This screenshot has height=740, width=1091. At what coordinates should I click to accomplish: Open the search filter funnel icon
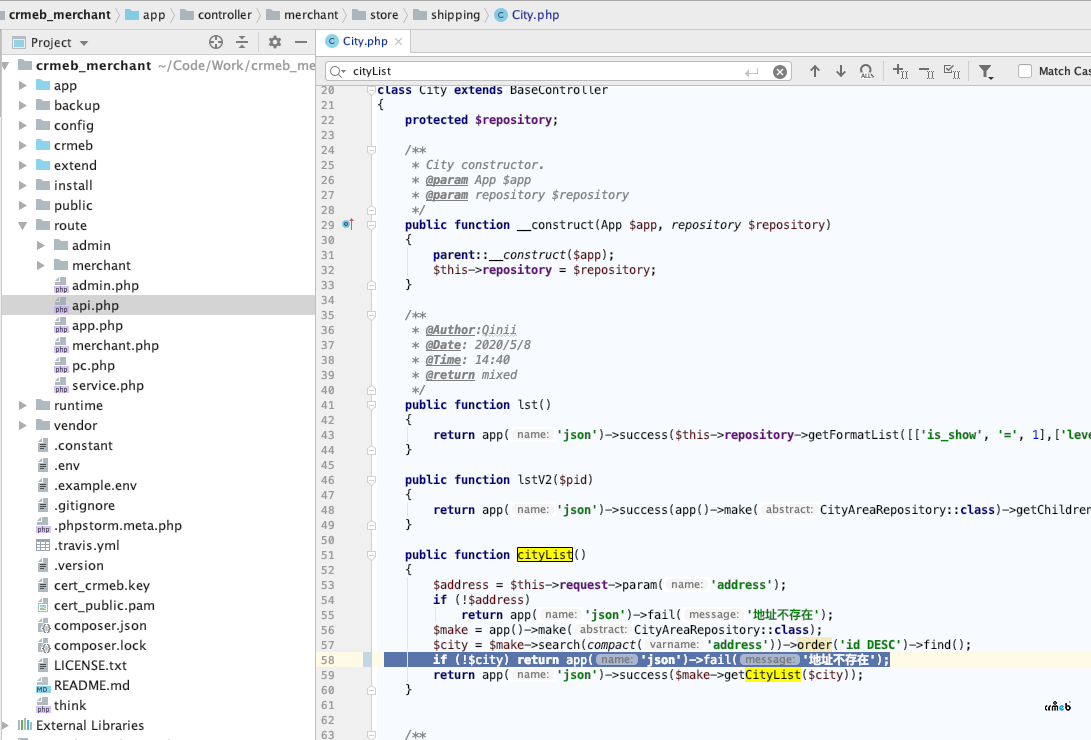(x=986, y=72)
